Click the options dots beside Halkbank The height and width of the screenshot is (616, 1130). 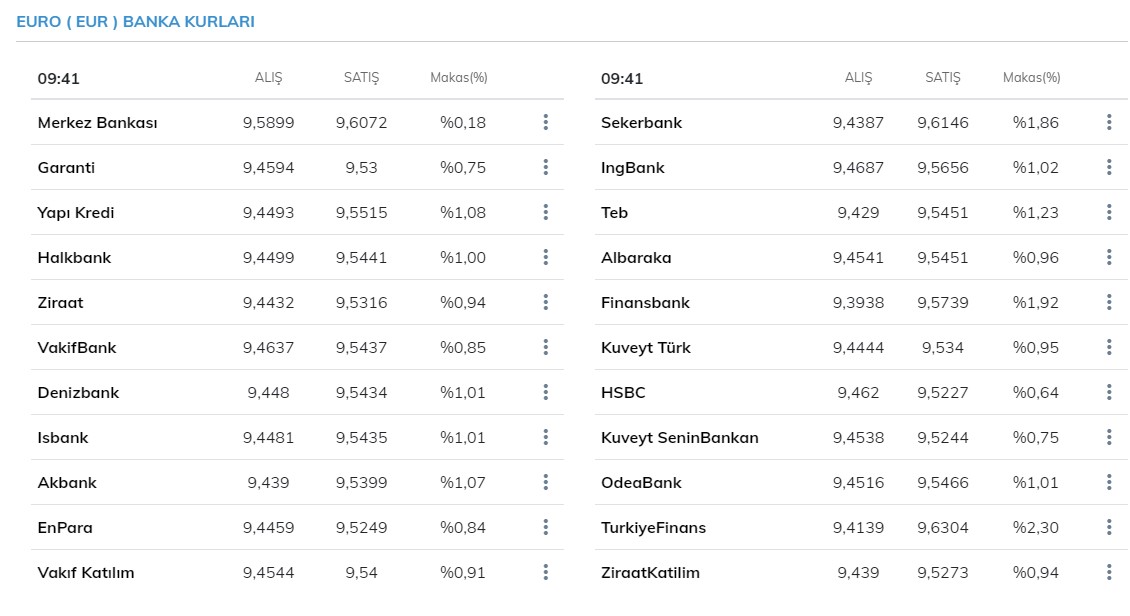coord(545,257)
